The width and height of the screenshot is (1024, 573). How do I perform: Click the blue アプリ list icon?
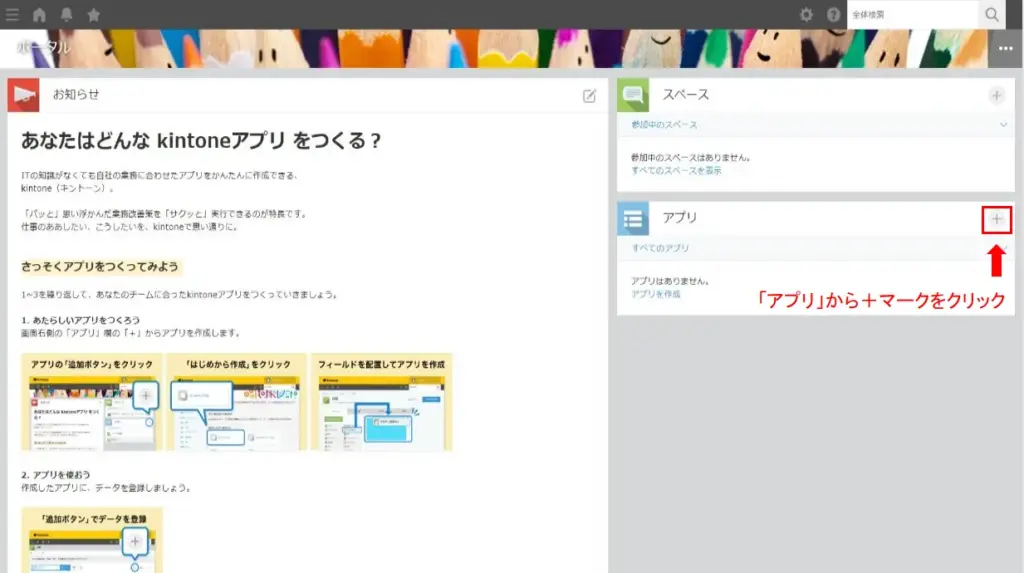point(633,219)
